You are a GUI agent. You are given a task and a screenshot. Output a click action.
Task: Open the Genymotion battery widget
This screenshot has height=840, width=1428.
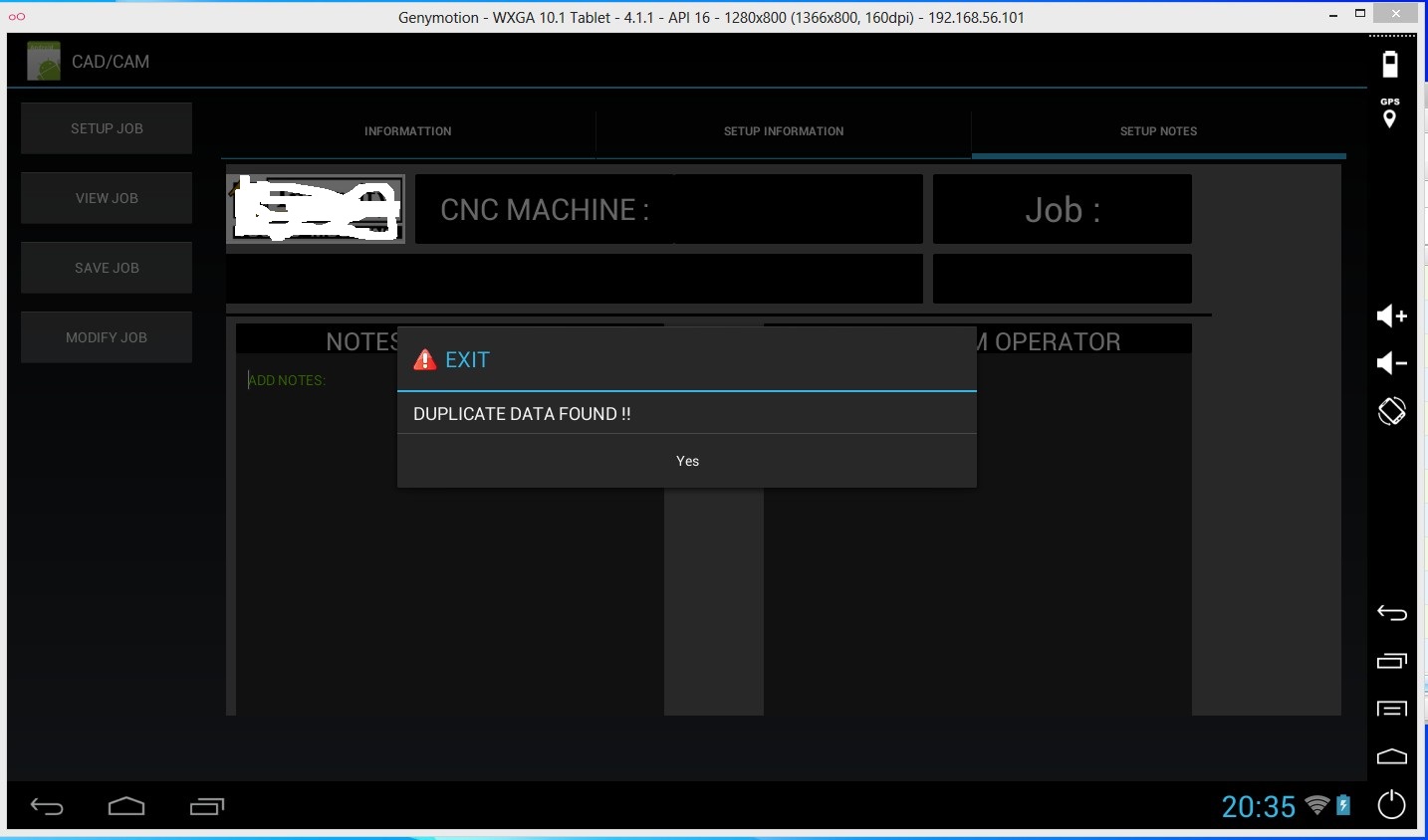pyautogui.click(x=1390, y=64)
